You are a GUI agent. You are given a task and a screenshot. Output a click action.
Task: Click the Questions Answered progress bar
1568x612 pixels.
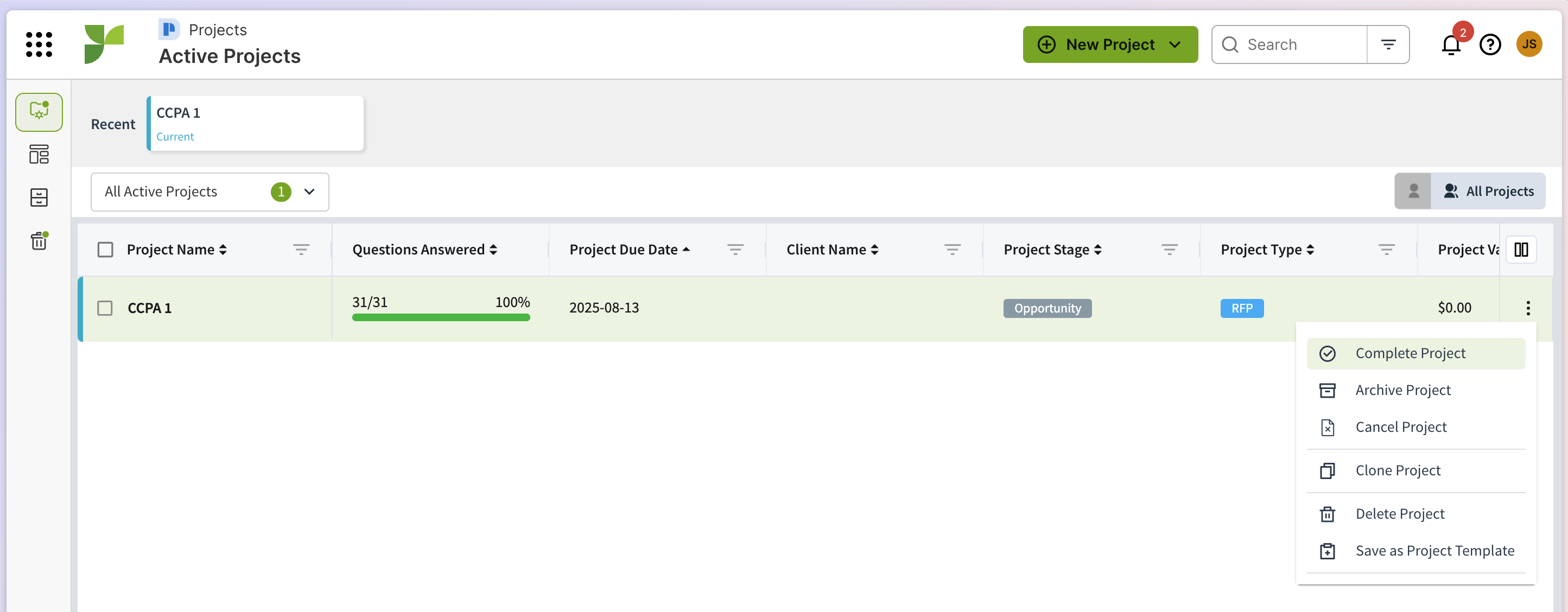click(x=441, y=317)
